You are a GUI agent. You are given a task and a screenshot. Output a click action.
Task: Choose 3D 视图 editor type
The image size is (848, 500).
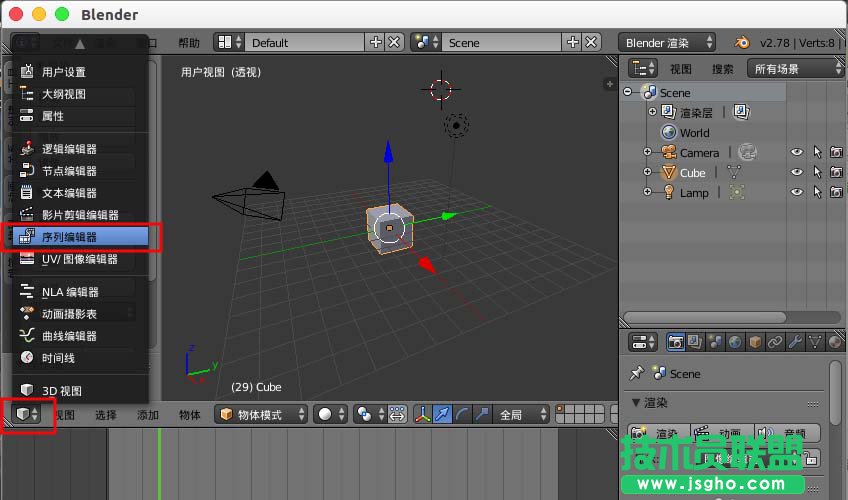(80, 390)
